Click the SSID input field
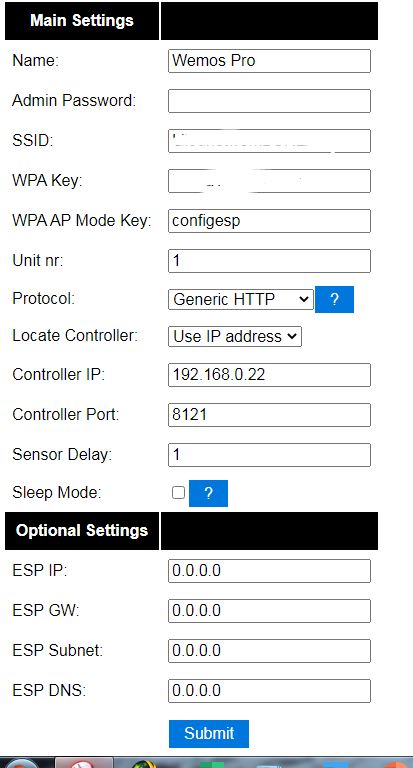The width and height of the screenshot is (413, 768). [269, 141]
